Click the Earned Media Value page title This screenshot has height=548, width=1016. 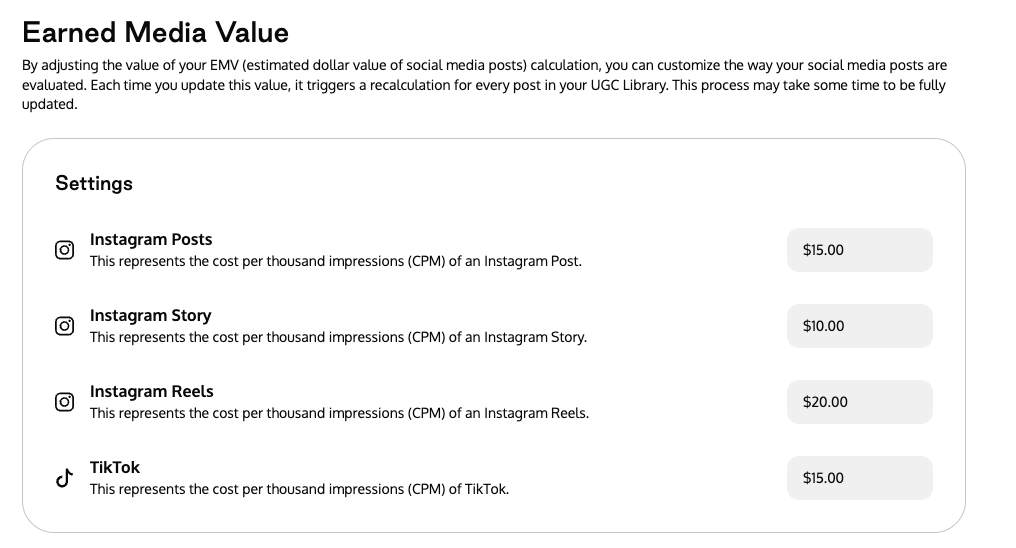click(156, 32)
